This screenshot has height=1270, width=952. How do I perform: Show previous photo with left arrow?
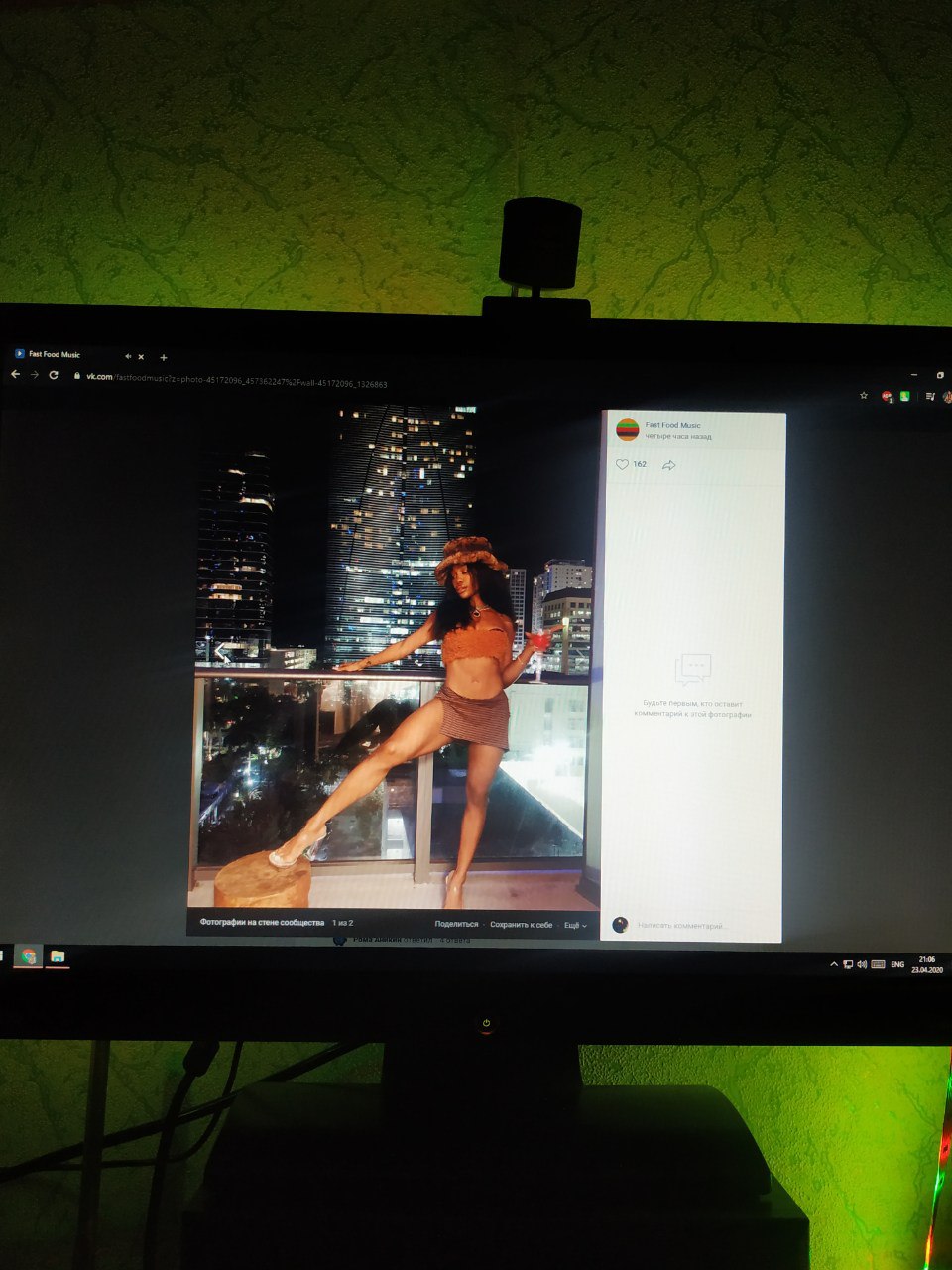click(223, 652)
